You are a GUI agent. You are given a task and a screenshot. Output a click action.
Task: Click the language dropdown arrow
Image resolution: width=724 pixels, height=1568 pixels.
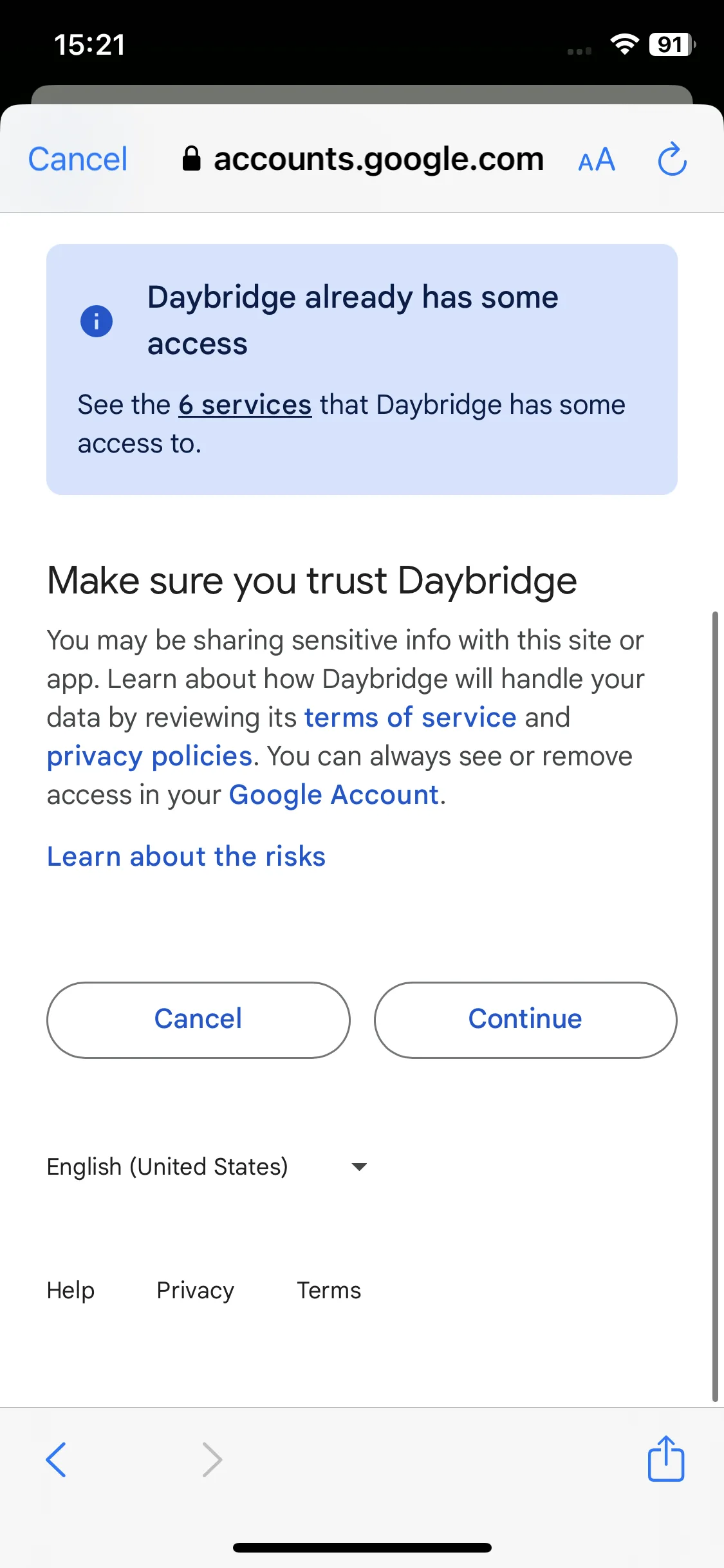[x=359, y=1166]
